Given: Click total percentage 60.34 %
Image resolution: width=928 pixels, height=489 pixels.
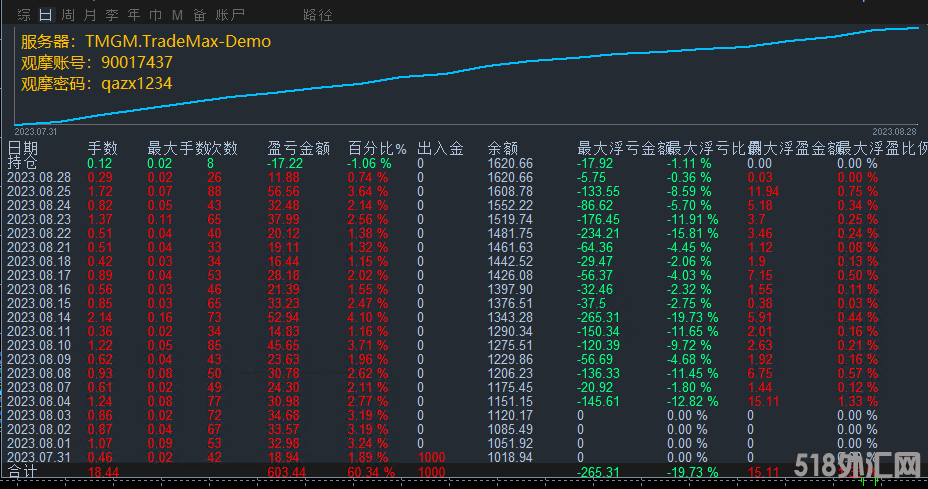Looking at the screenshot, I should point(371,472).
